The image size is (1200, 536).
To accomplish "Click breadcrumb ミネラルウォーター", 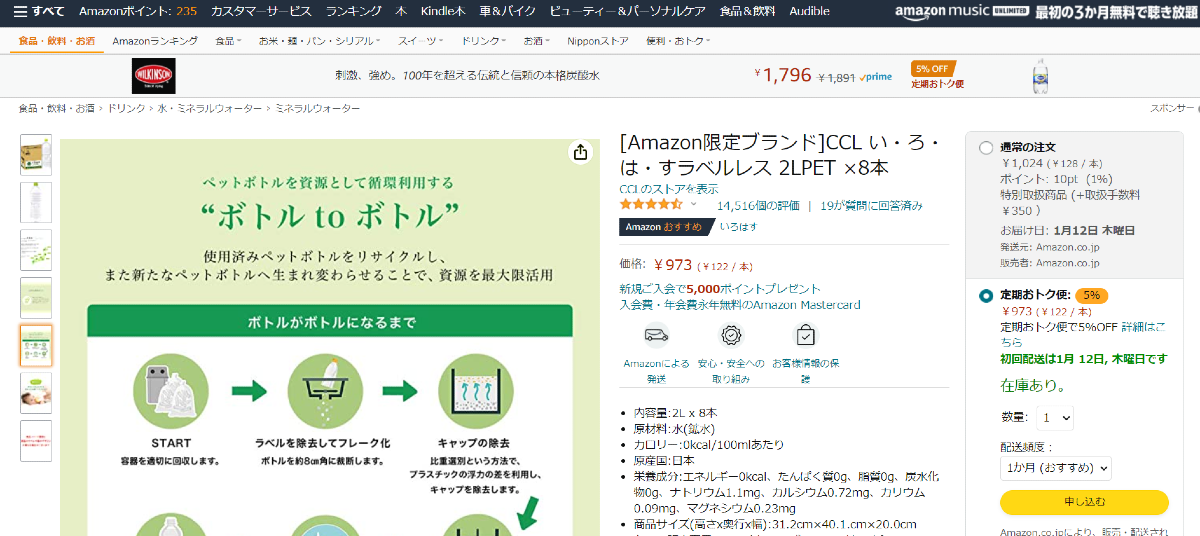I will click(317, 108).
